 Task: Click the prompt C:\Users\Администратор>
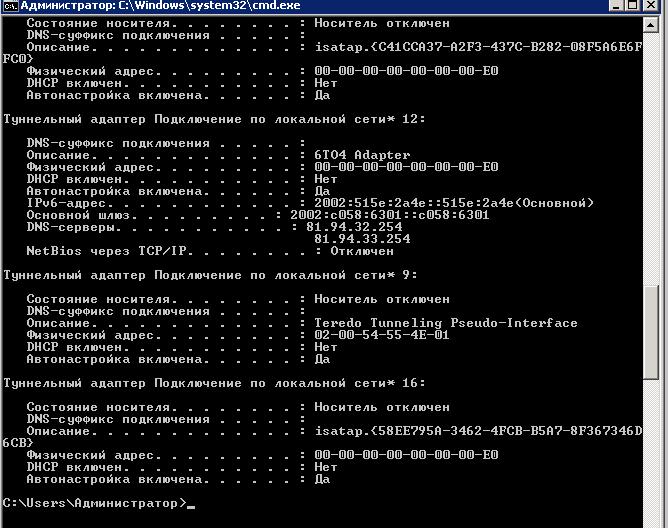click(x=95, y=503)
